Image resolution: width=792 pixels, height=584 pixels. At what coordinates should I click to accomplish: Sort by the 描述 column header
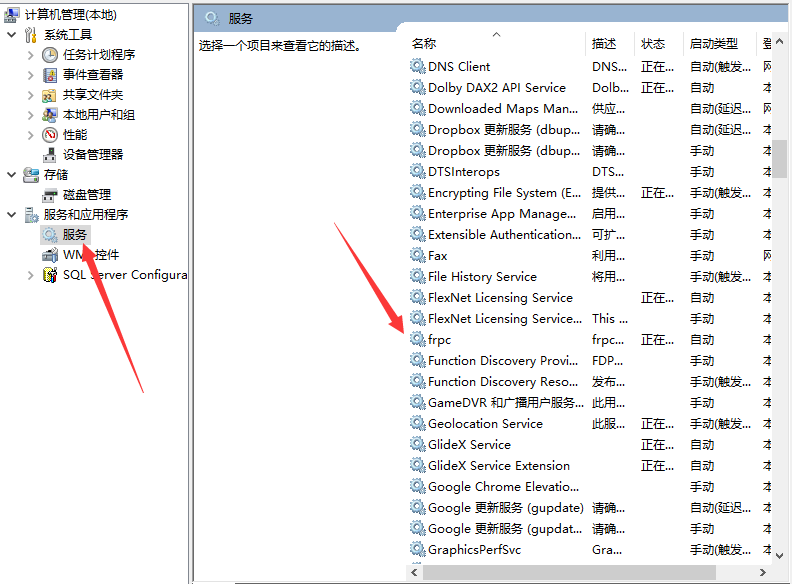pyautogui.click(x=604, y=44)
